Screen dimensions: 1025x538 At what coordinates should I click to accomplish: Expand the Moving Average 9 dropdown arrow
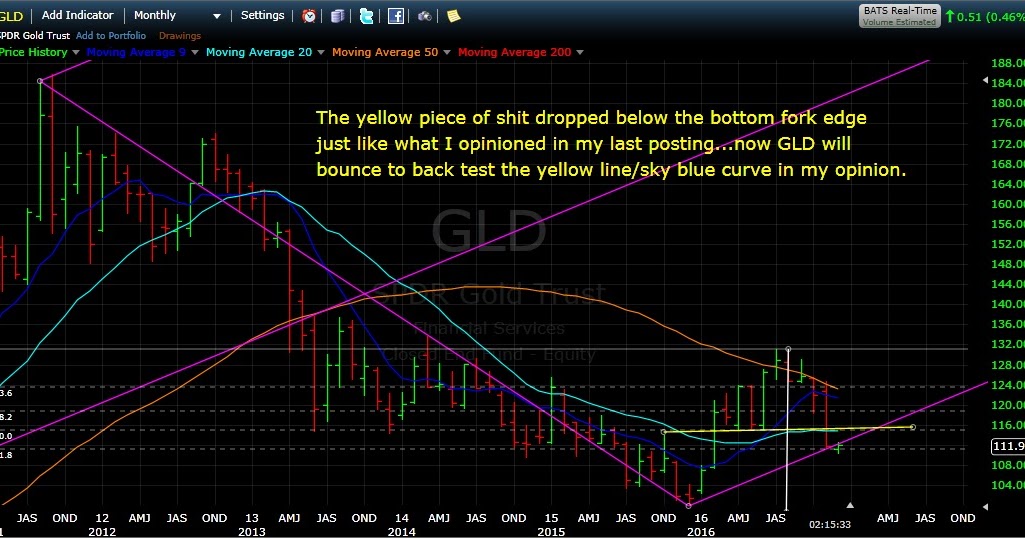(x=195, y=52)
